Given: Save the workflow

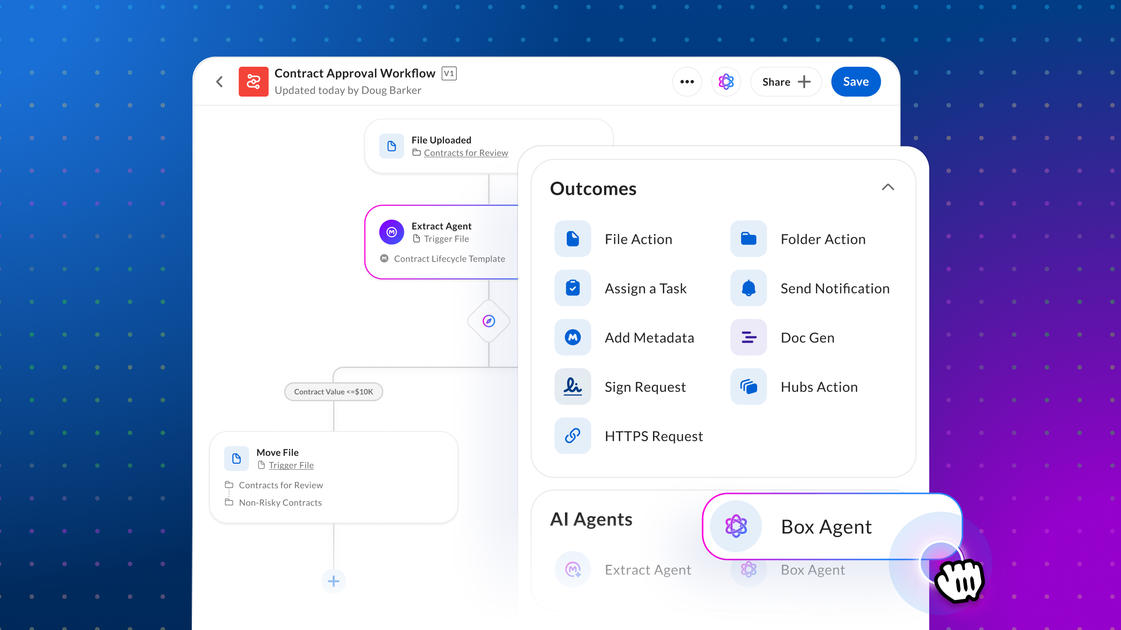Looking at the screenshot, I should point(856,82).
